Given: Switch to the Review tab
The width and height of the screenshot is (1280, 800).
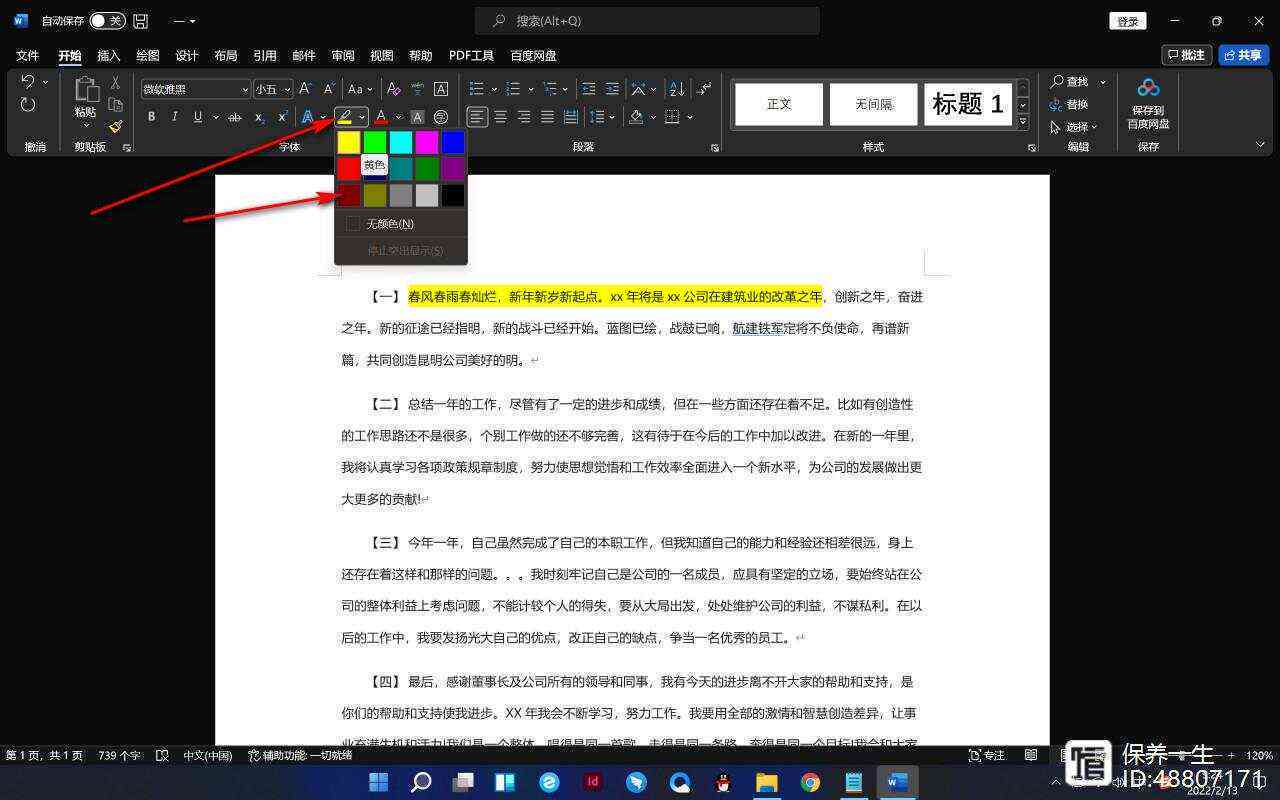Looking at the screenshot, I should point(343,56).
